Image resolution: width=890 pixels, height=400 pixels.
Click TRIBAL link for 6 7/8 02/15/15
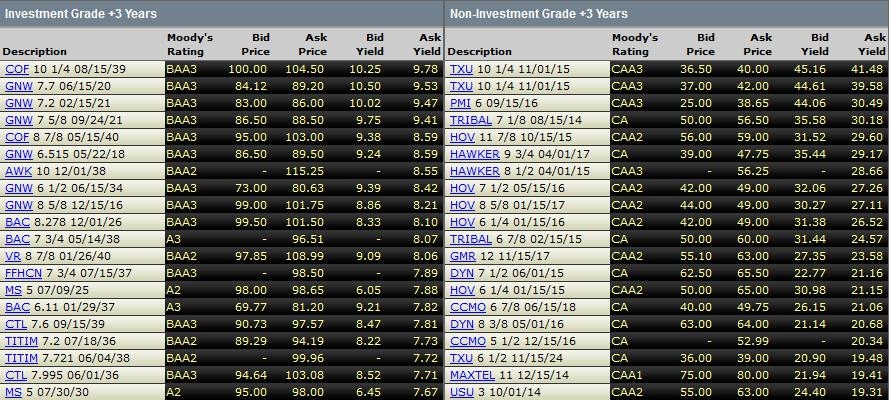coord(471,239)
